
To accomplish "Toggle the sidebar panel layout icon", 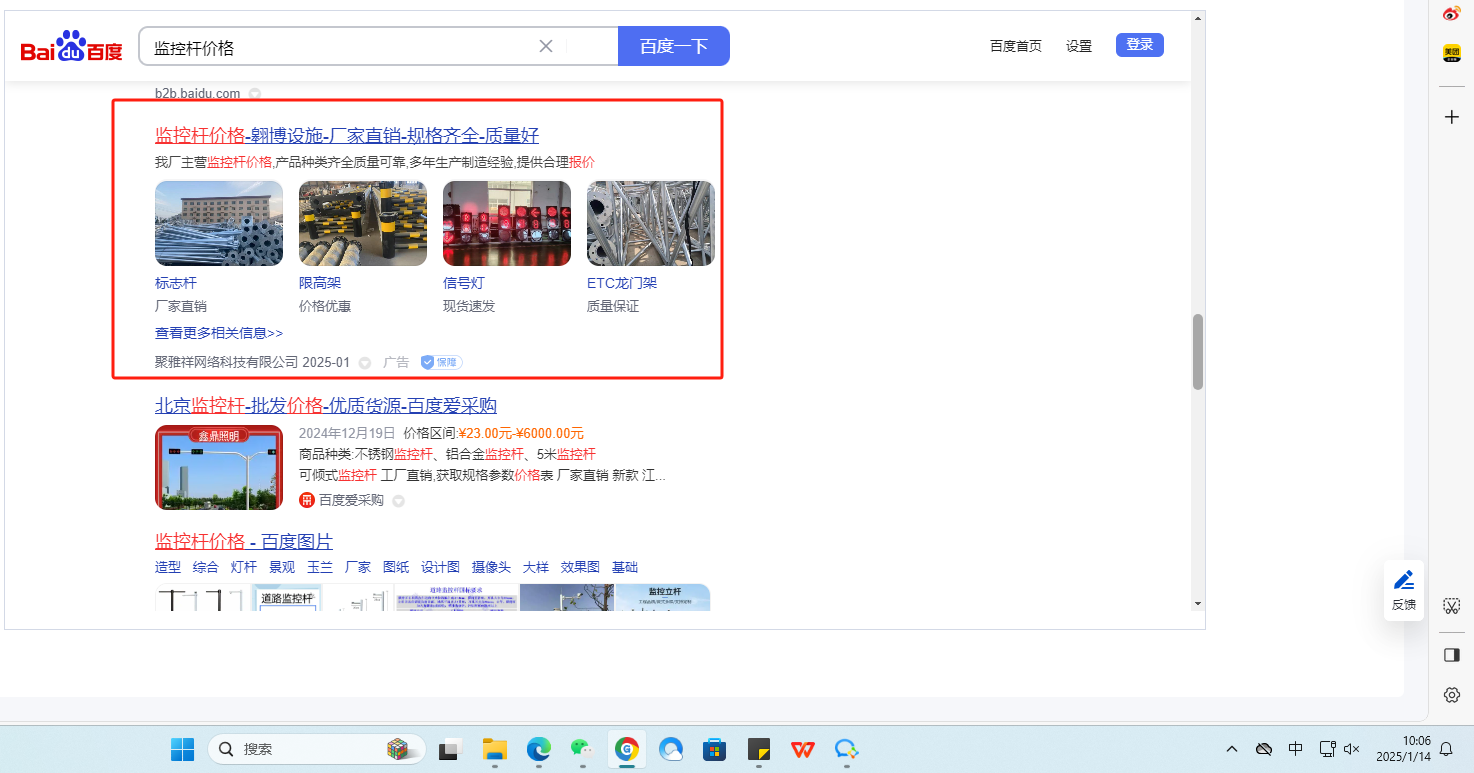I will 1452,655.
